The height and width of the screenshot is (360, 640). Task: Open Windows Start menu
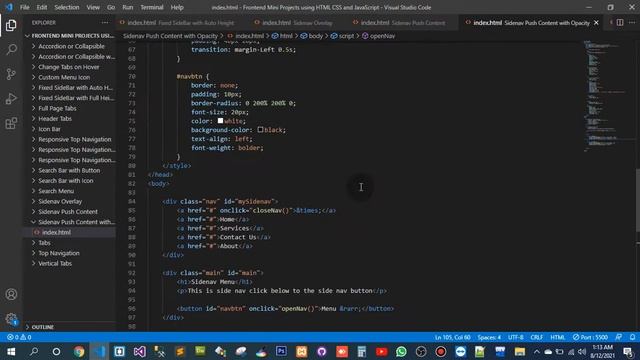11,351
